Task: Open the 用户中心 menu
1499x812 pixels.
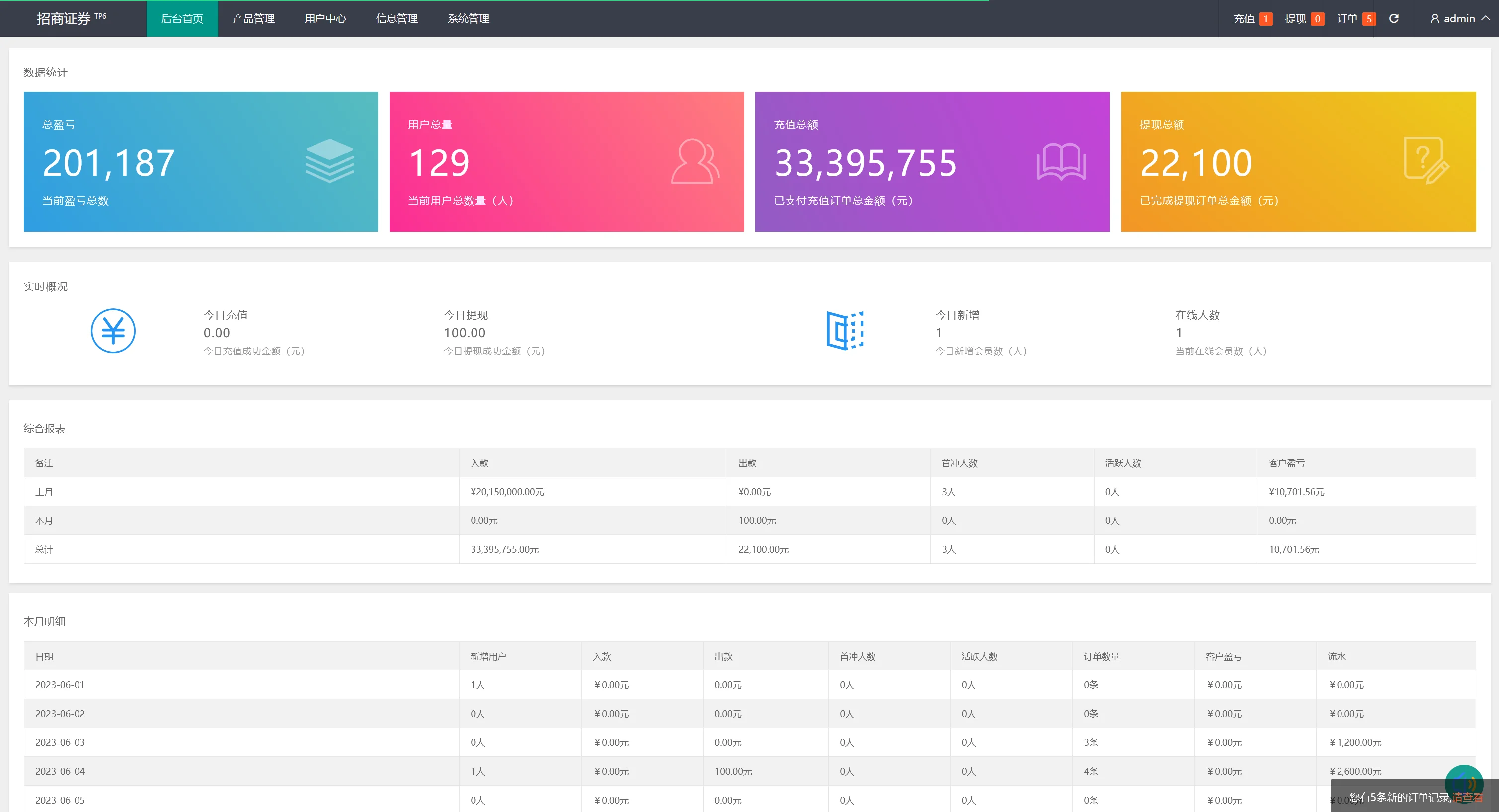Action: pyautogui.click(x=325, y=18)
